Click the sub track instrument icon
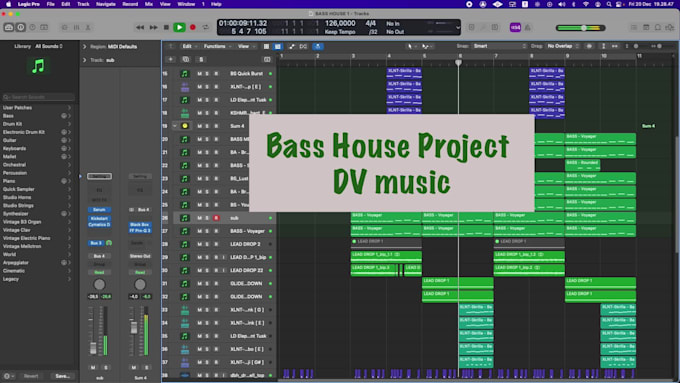Screen dimensions: 680x383 [x=185, y=218]
